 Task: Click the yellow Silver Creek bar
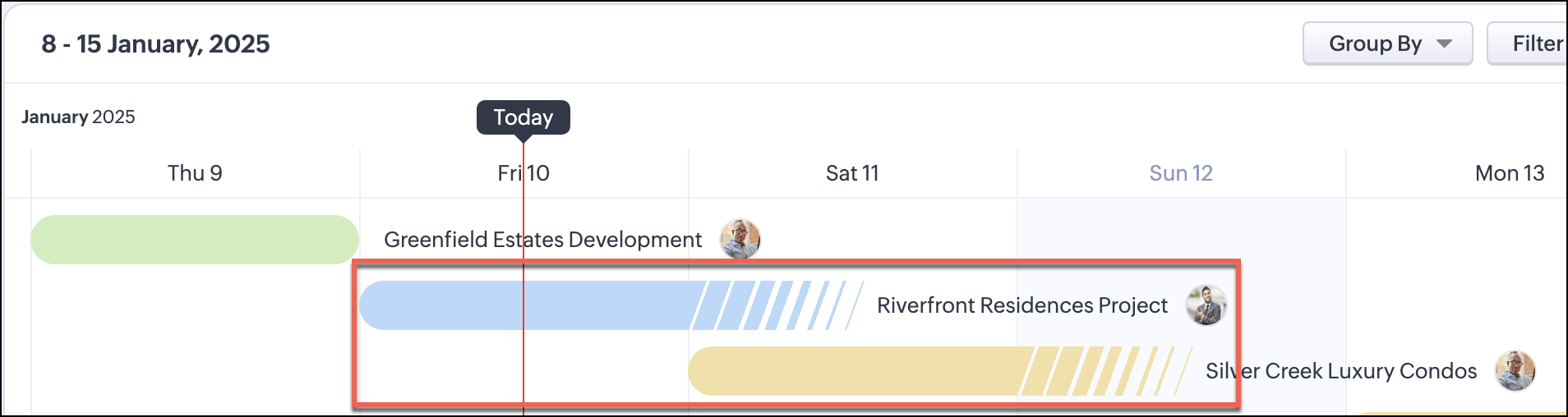855,371
